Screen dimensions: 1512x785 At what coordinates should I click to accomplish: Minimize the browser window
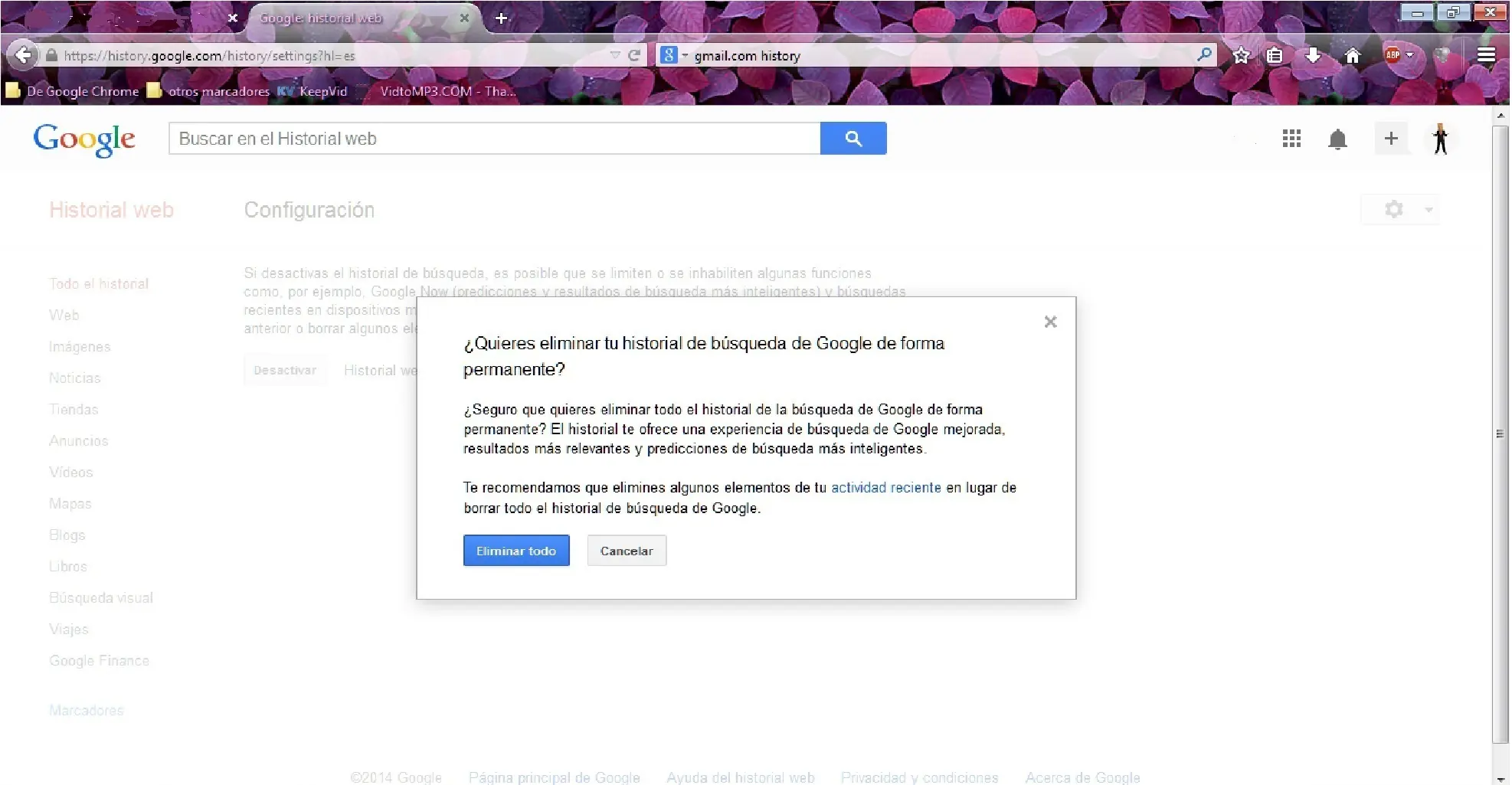1417,12
